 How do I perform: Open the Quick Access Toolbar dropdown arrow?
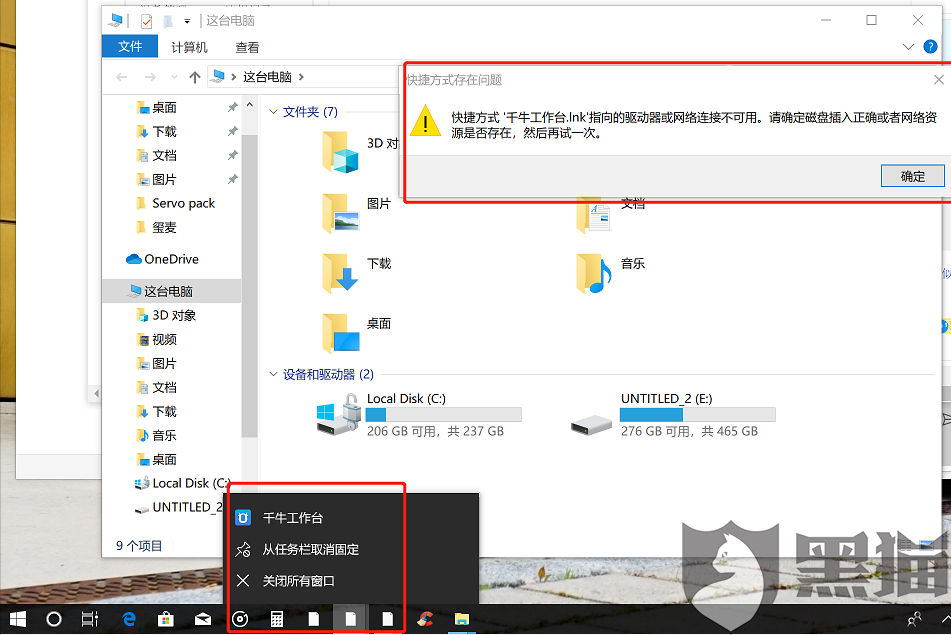tap(186, 19)
